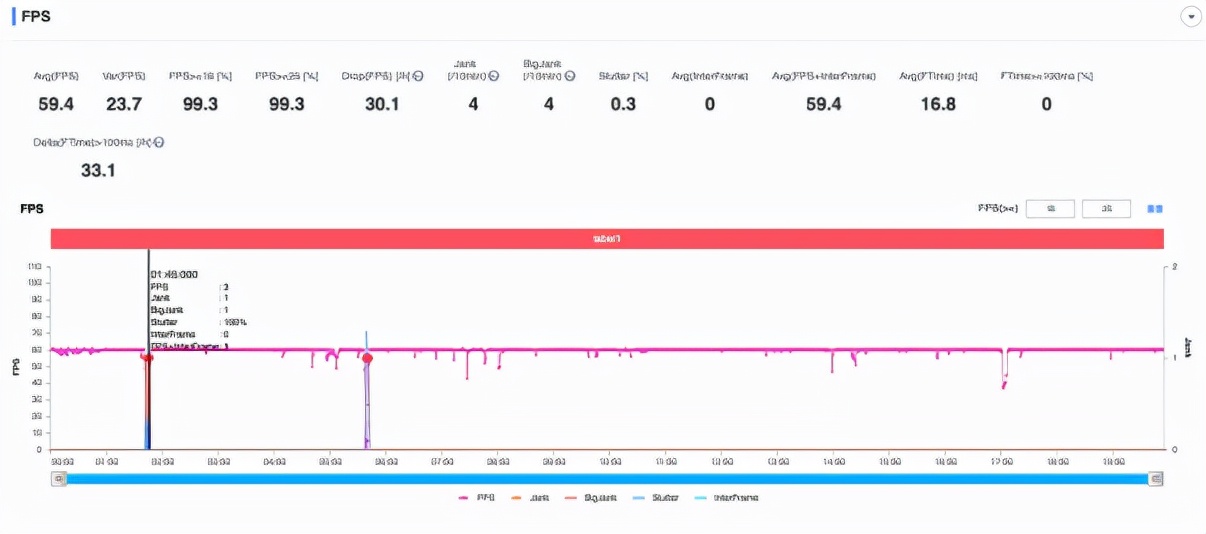Click the BigJank count value 4

coord(549,104)
